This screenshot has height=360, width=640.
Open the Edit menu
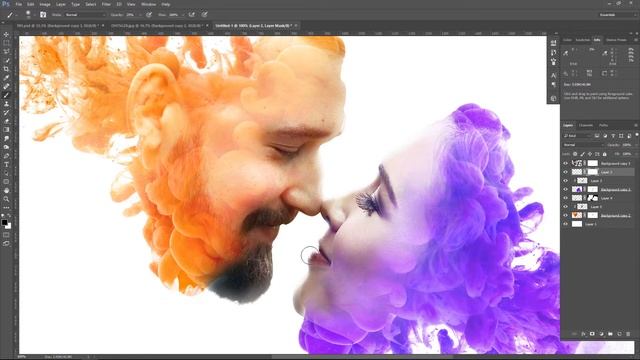click(31, 4)
